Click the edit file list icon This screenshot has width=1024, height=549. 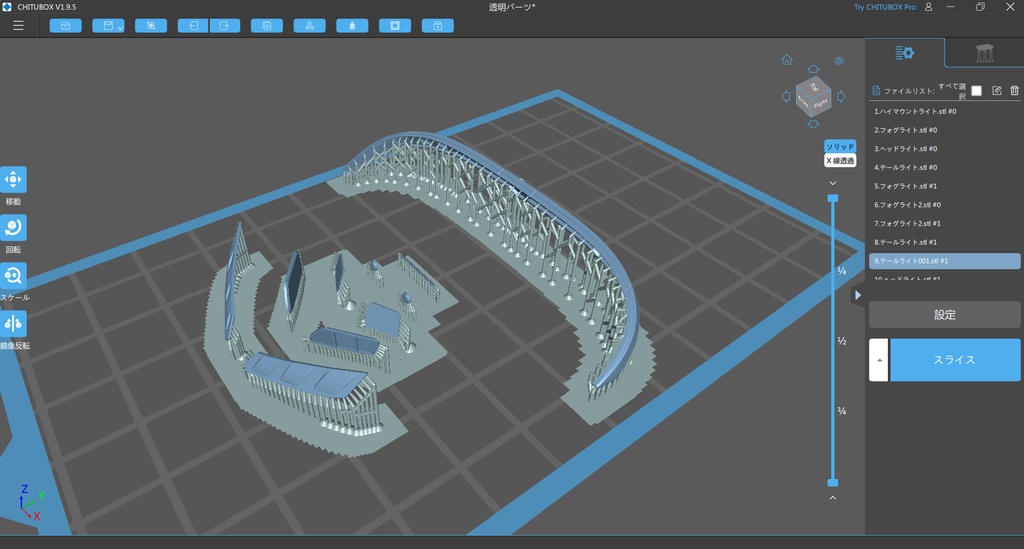(x=997, y=91)
